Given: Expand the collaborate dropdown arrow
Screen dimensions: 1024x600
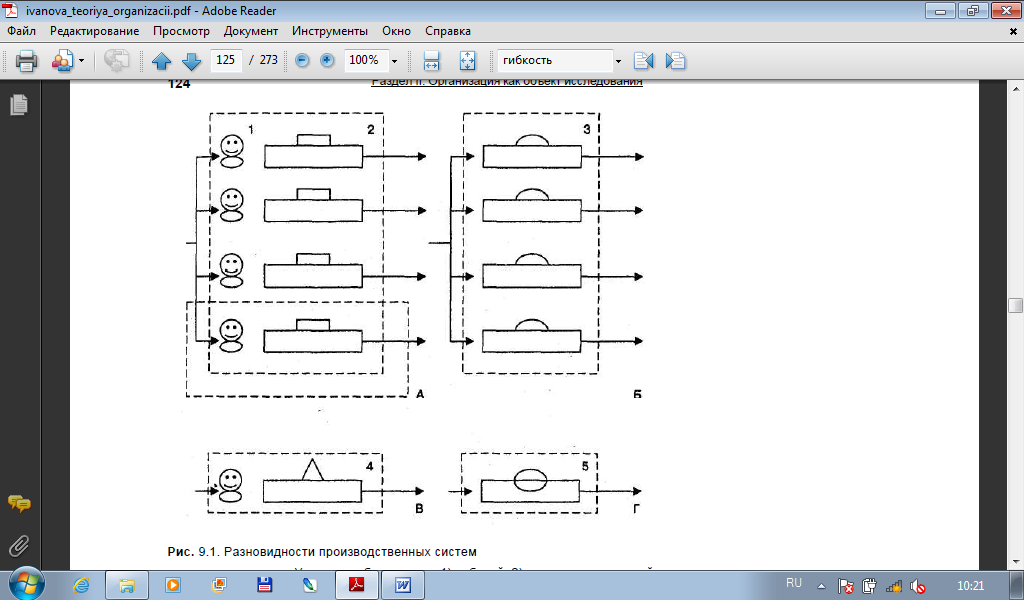Looking at the screenshot, I should click(82, 61).
